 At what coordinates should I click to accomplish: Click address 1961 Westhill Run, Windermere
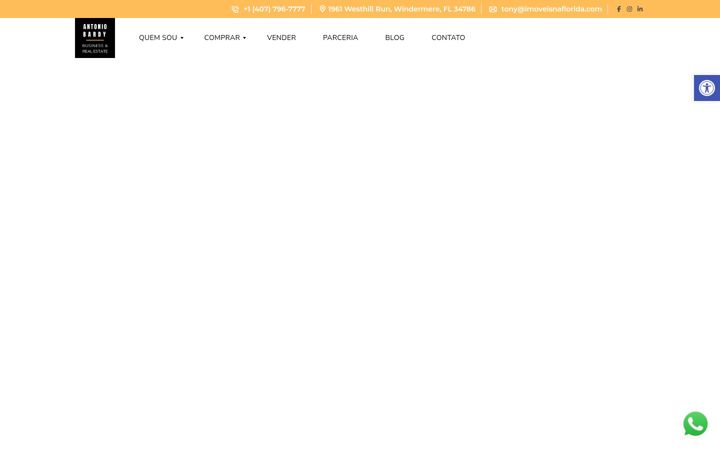point(402,9)
